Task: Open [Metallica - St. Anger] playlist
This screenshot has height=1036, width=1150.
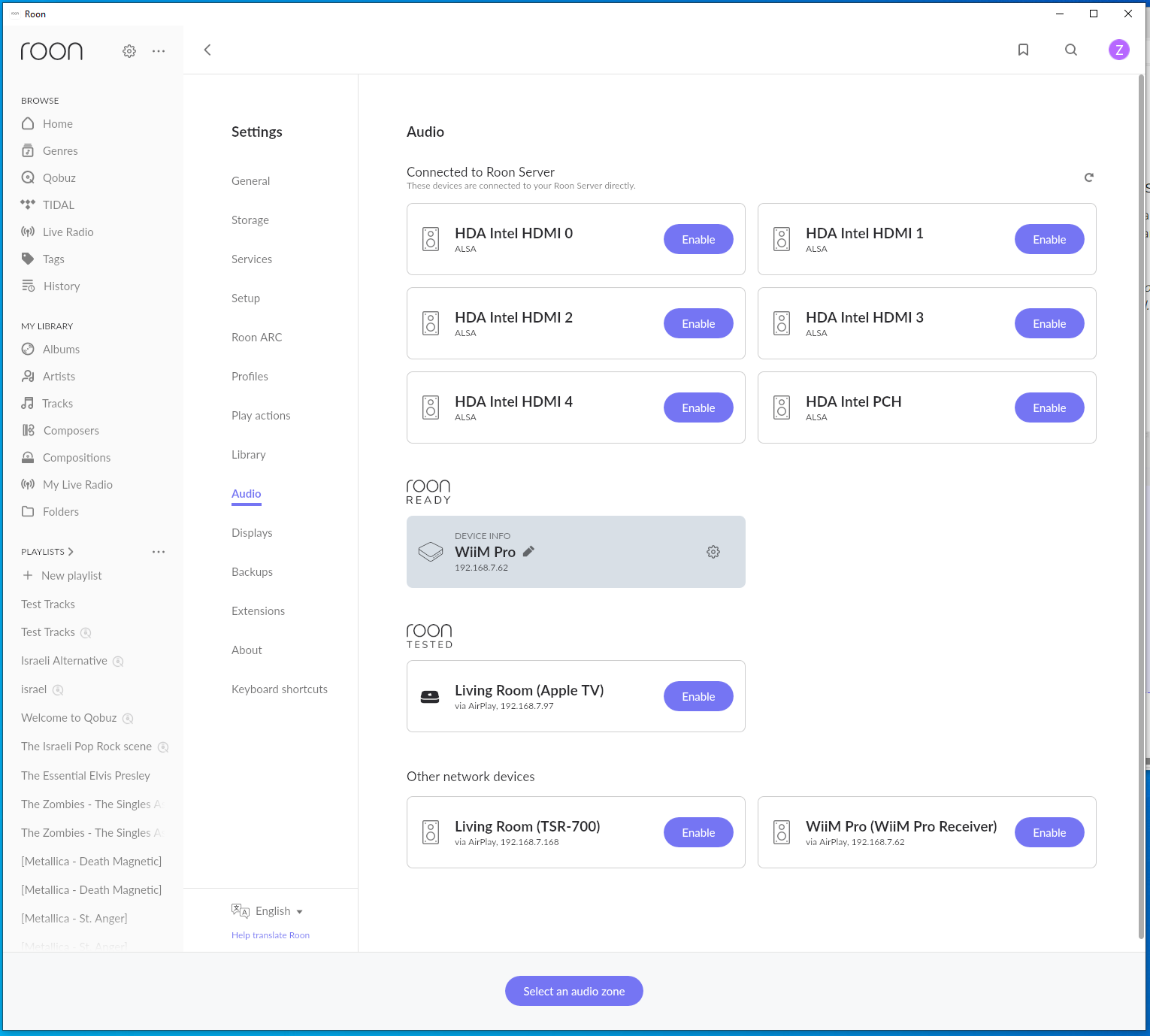Action: coord(74,918)
